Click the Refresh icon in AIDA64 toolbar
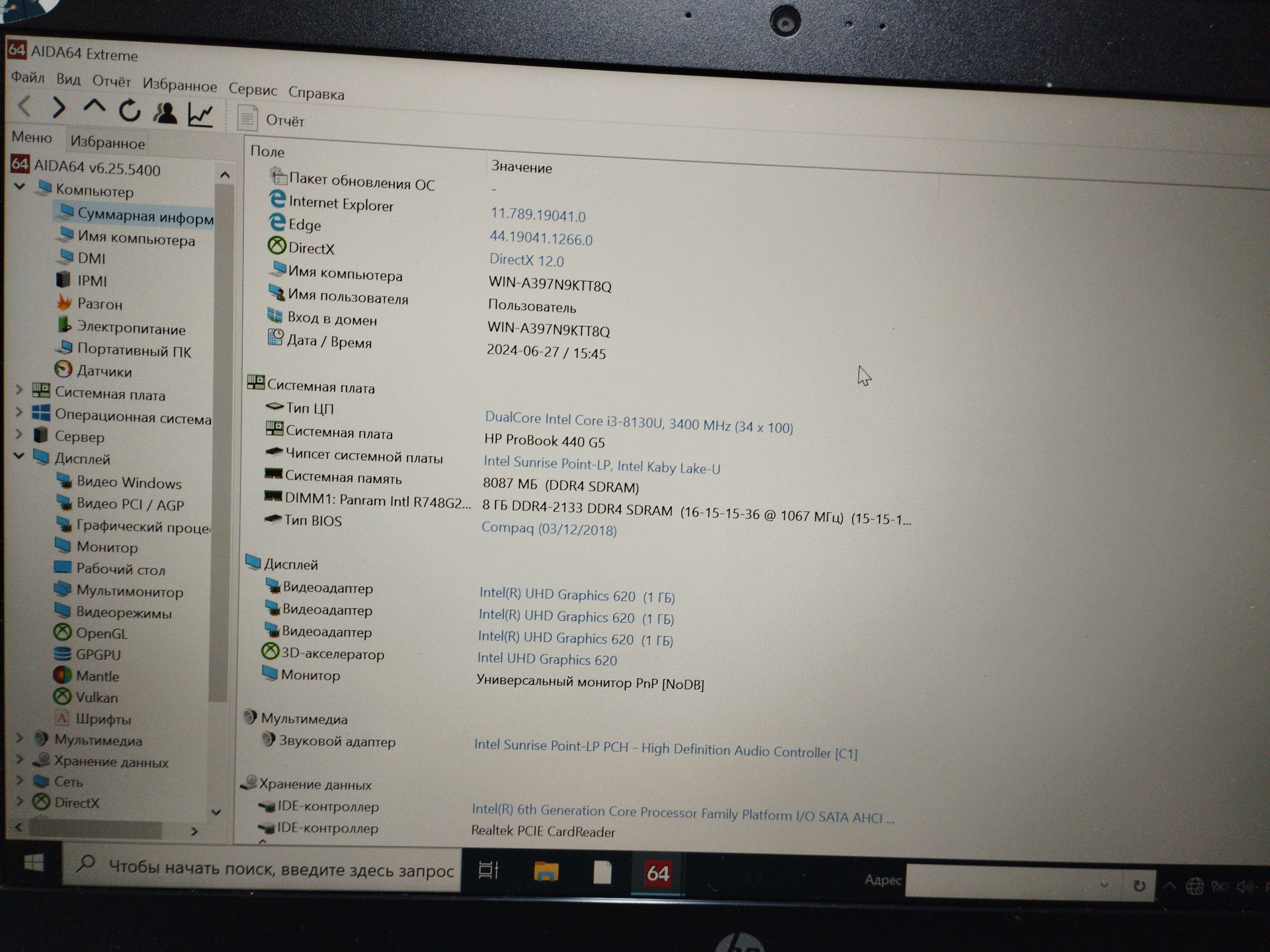The width and height of the screenshot is (1270, 952). 130,110
